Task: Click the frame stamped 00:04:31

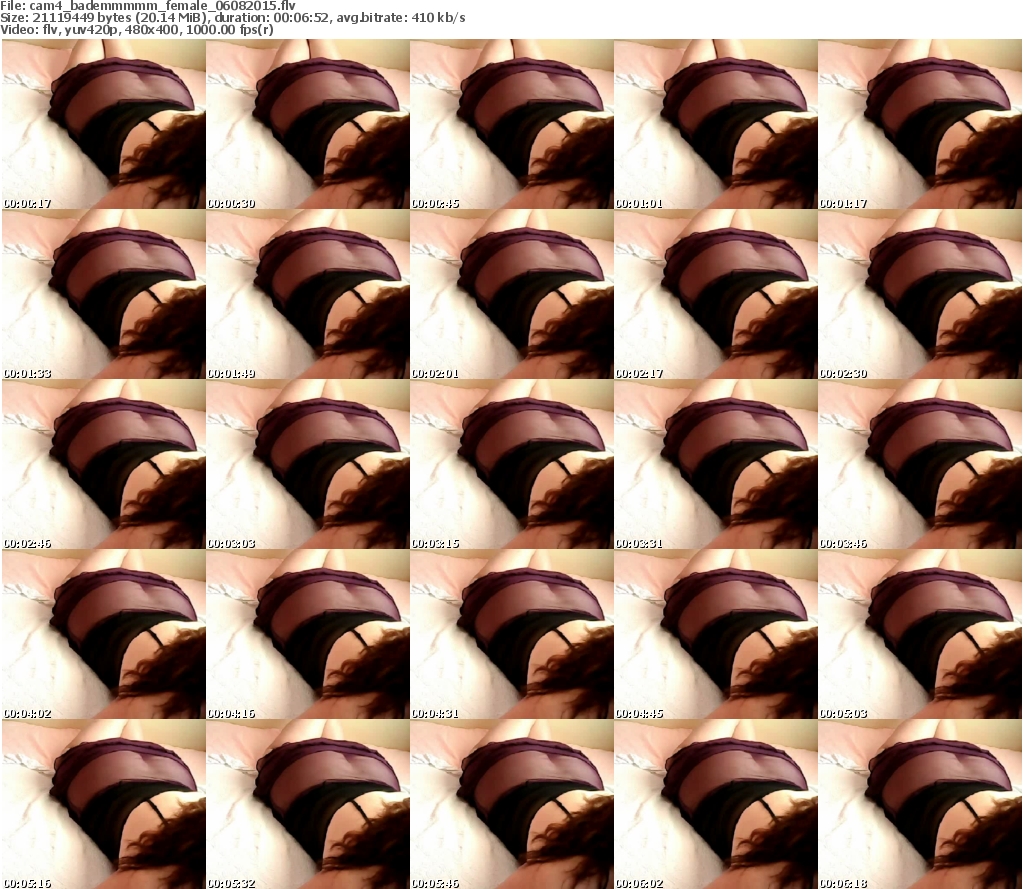Action: click(511, 634)
